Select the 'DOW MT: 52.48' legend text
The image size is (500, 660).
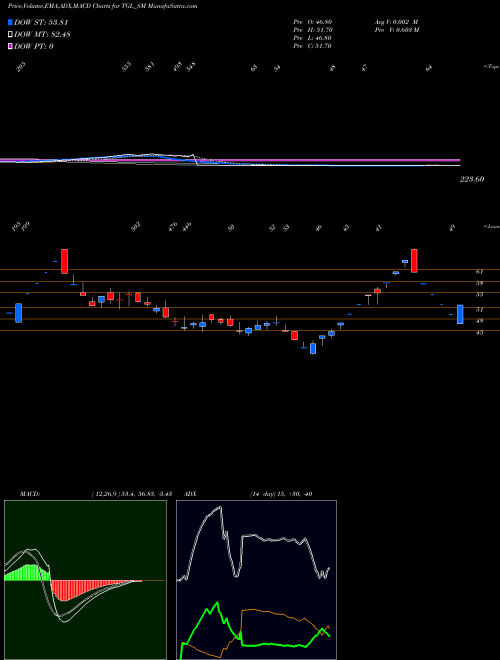(42, 34)
